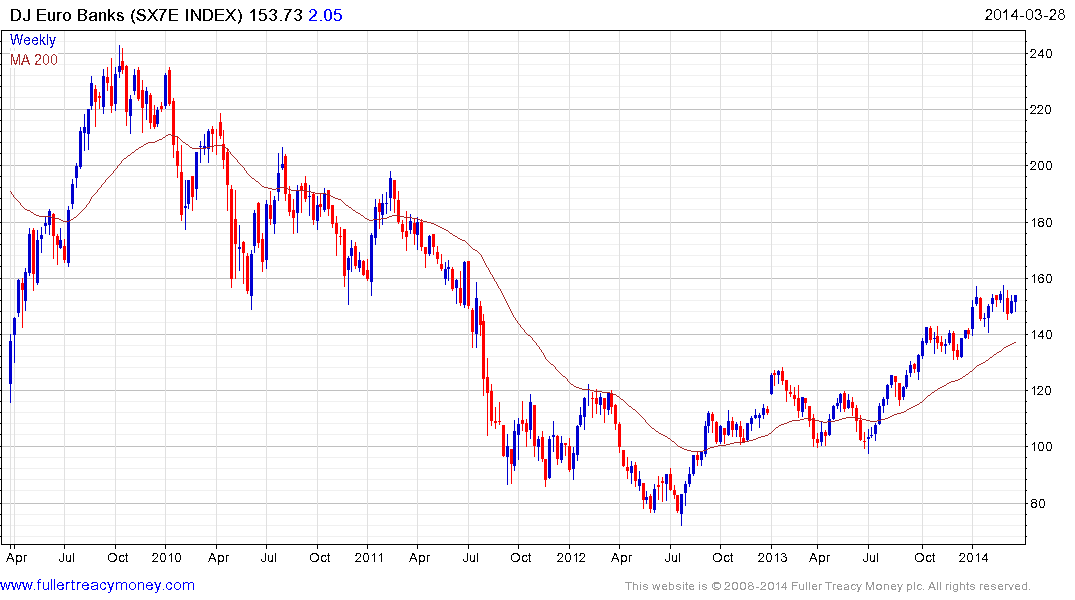Select the 160 price axis label
Viewport: 1075px width, 600px height.
[x=1041, y=279]
